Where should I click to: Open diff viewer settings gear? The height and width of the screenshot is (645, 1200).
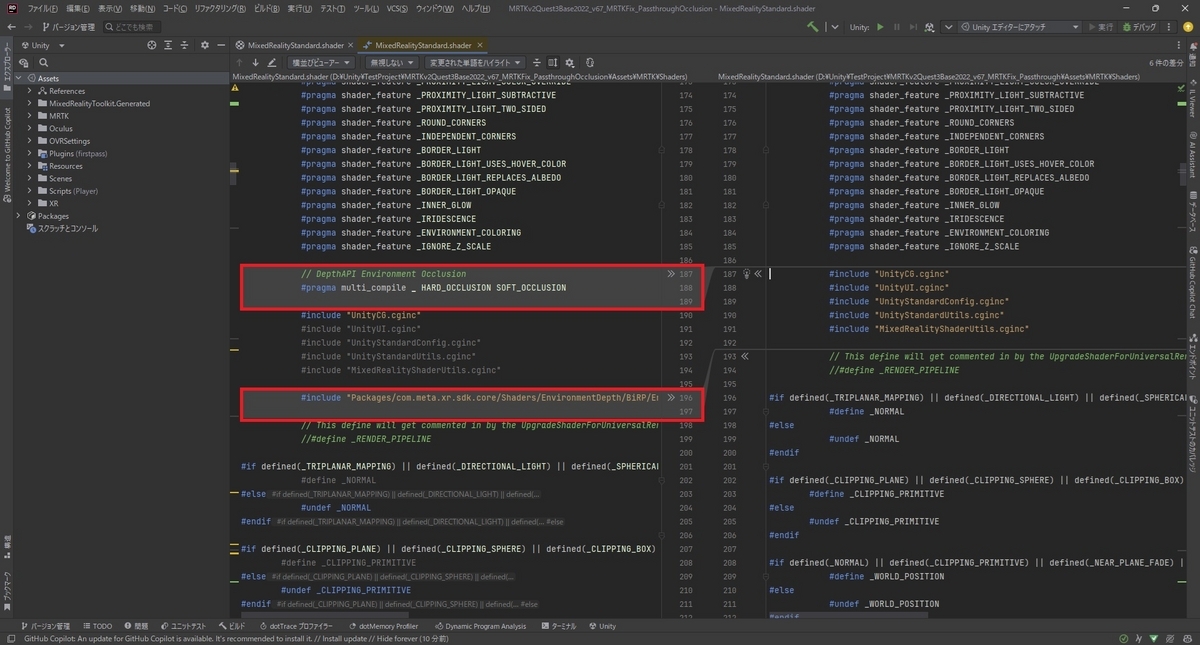570,62
